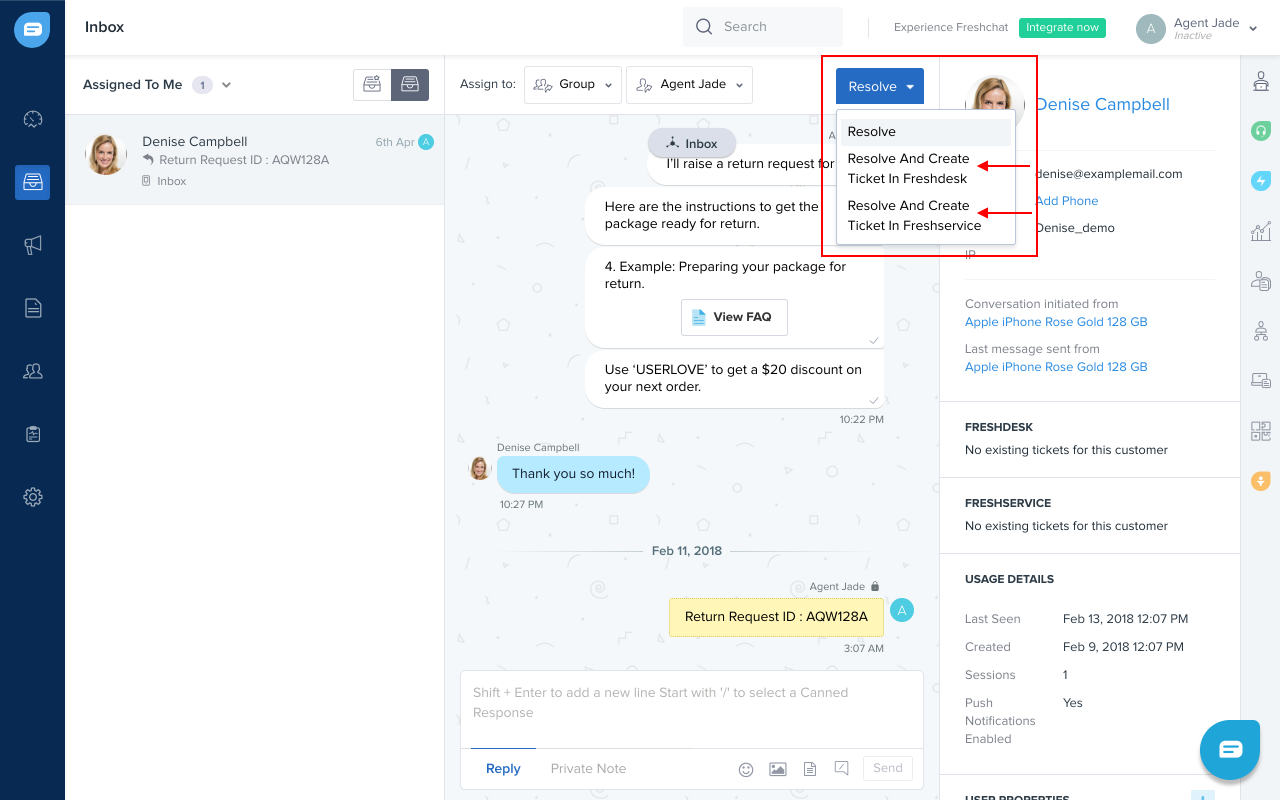Viewport: 1280px width, 800px height.
Task: Click the orange download circle icon
Action: [x=1261, y=481]
